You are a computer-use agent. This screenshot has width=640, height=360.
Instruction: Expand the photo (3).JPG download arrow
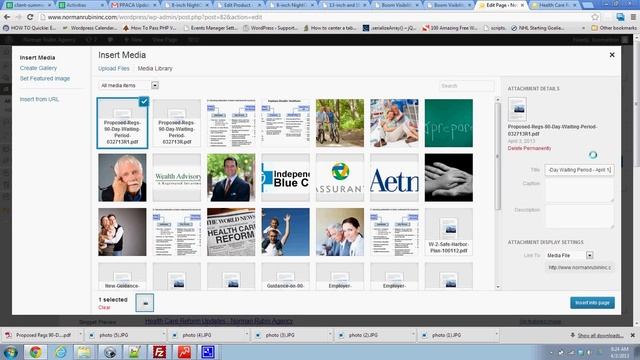[x=330, y=335]
